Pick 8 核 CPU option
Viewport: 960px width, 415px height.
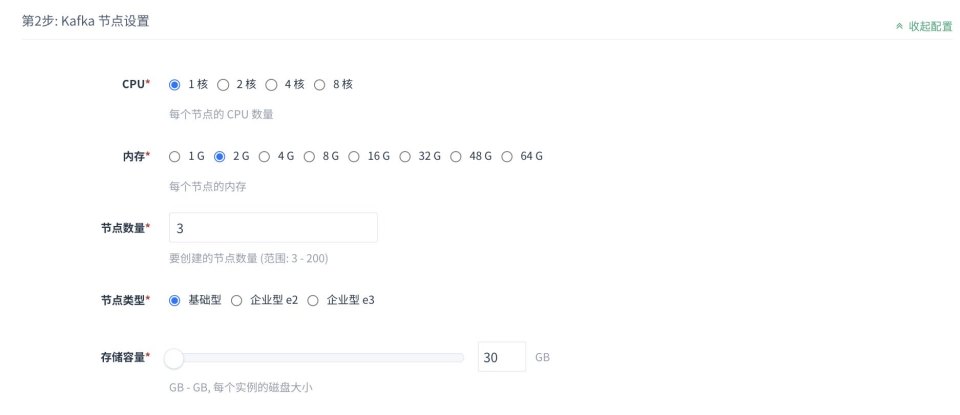[x=320, y=85]
